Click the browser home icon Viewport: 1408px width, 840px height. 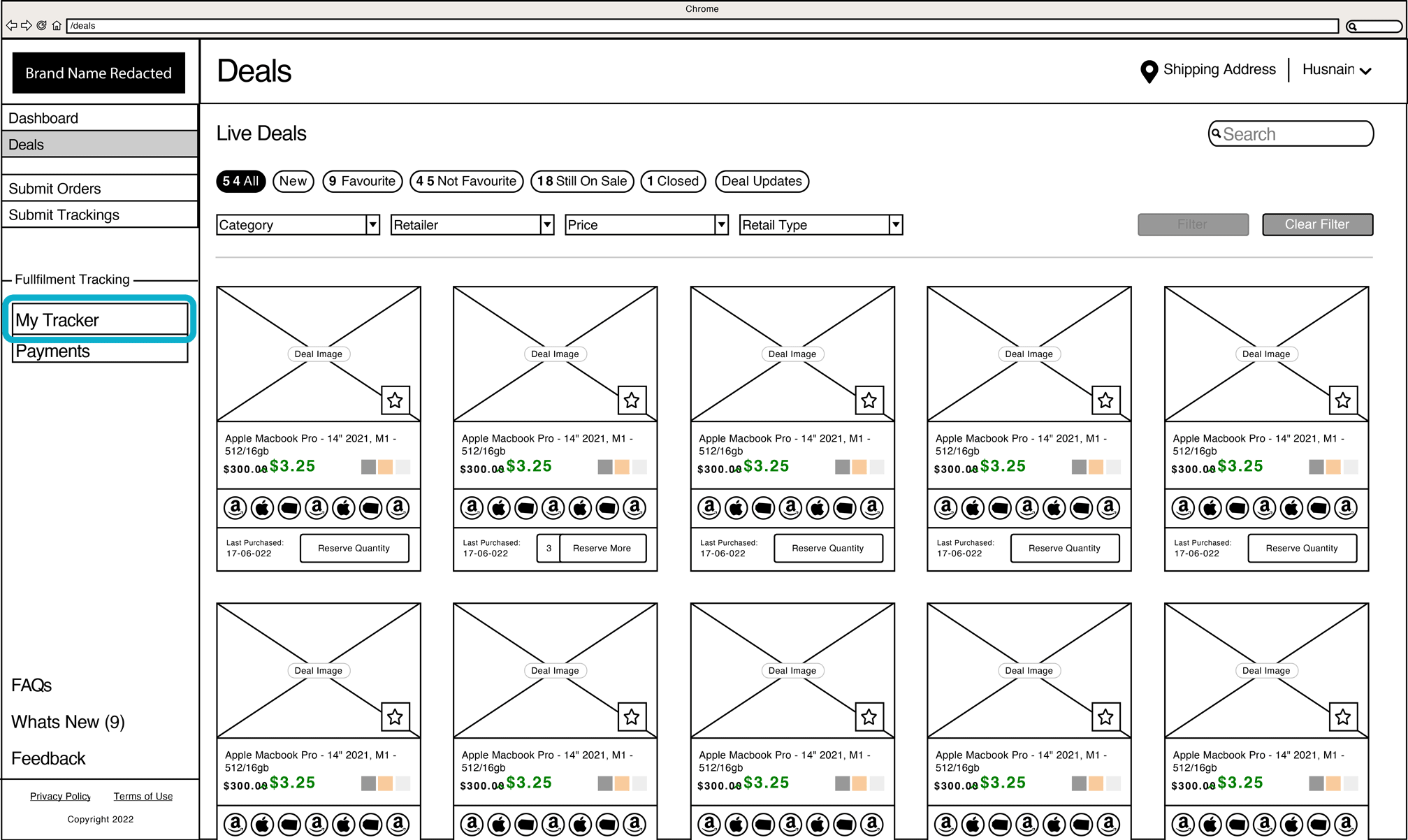tap(57, 26)
